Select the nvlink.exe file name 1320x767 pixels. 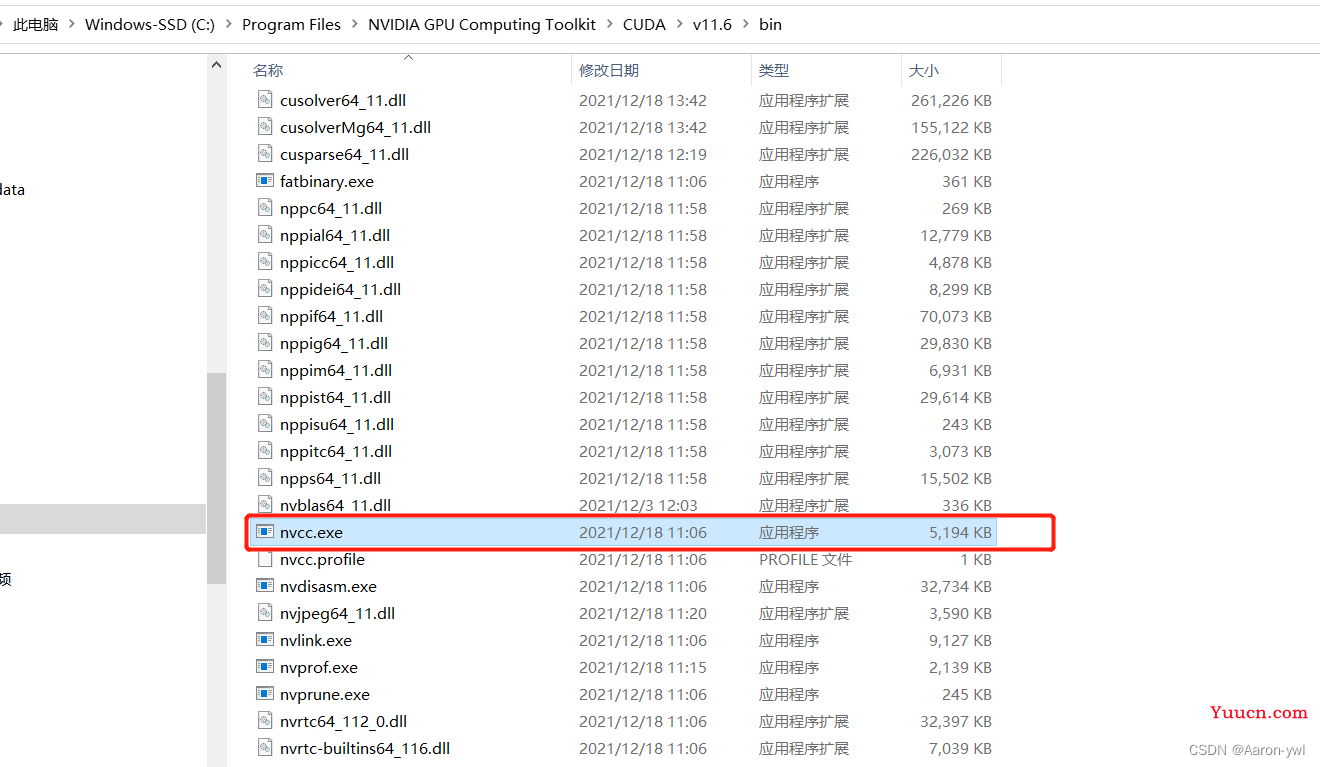[316, 640]
